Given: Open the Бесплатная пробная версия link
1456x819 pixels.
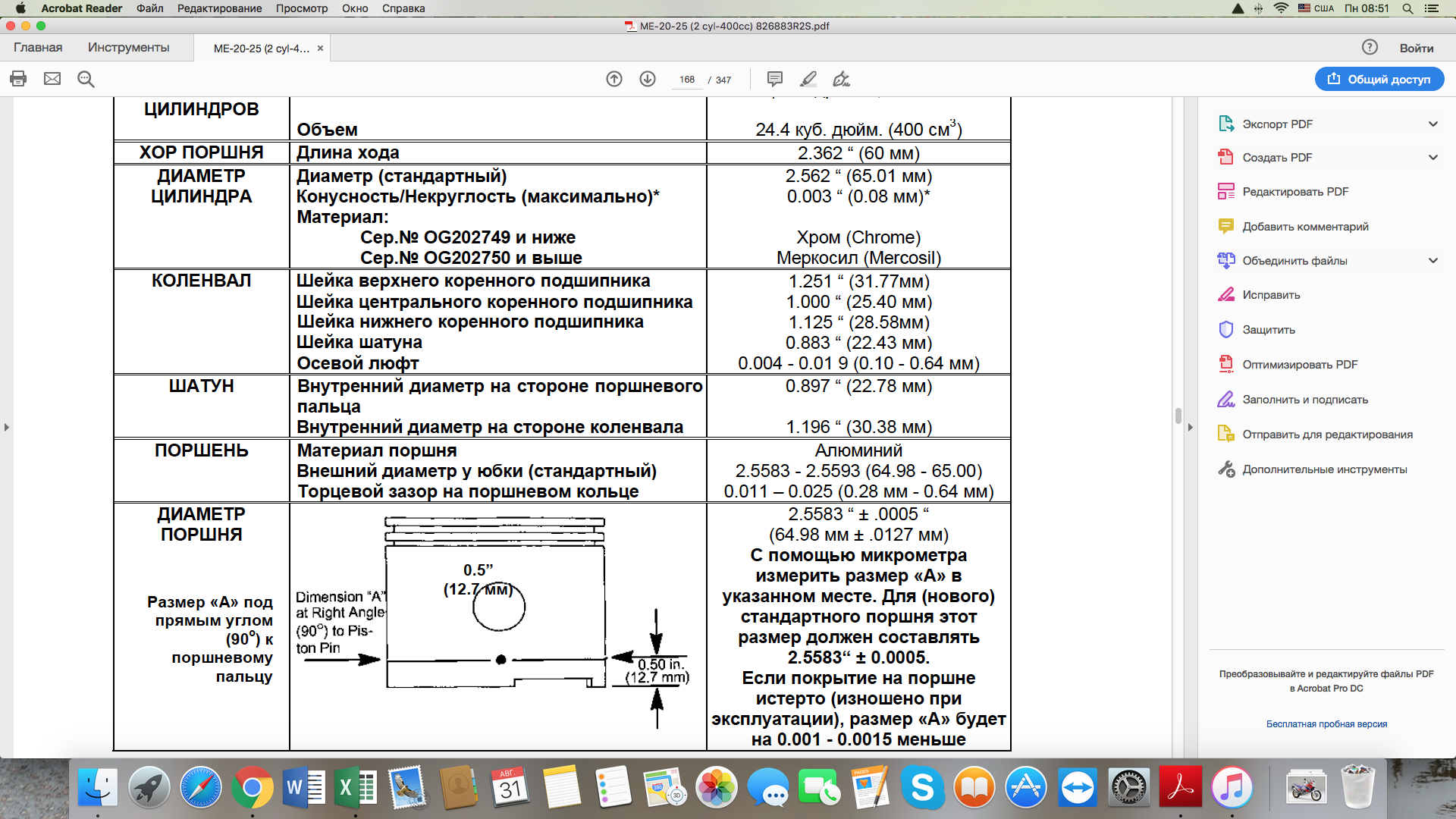Looking at the screenshot, I should tap(1326, 724).
